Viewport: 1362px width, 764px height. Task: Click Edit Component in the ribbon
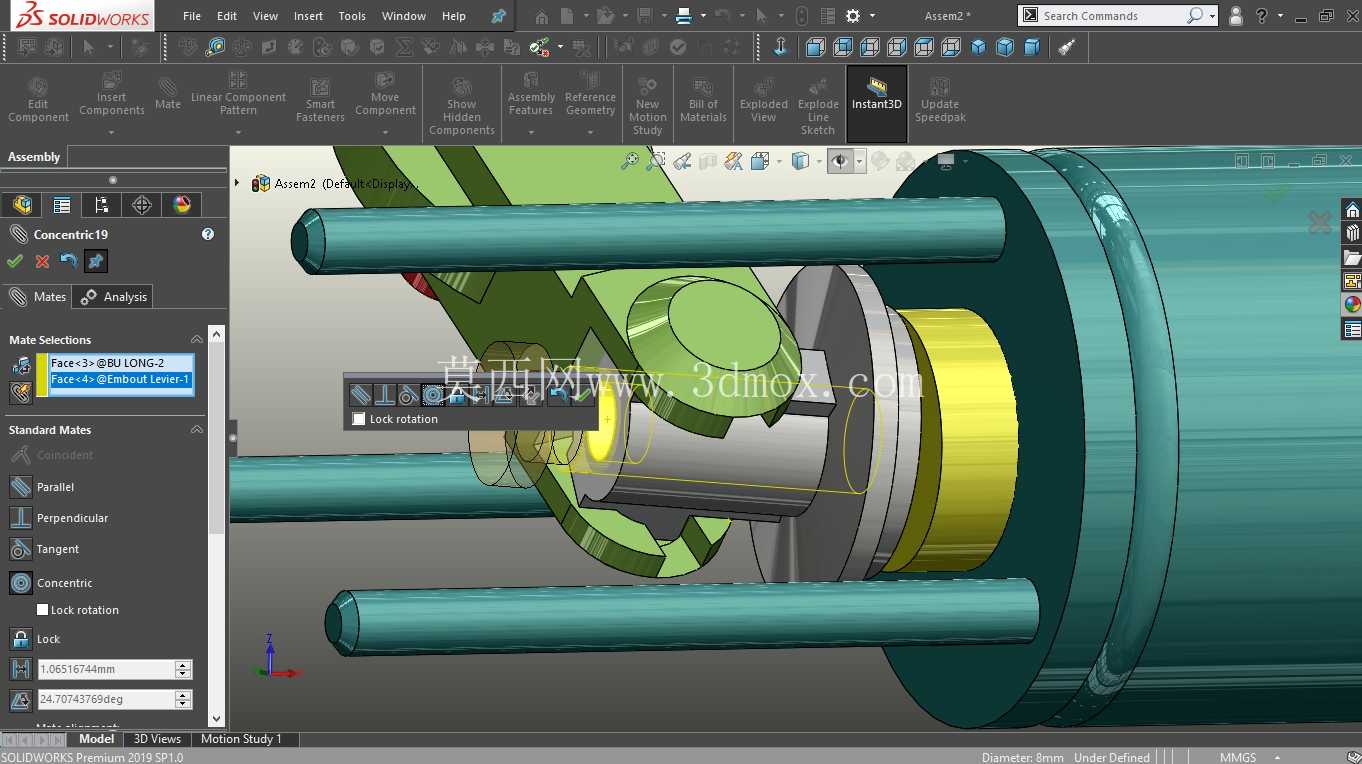coord(38,100)
